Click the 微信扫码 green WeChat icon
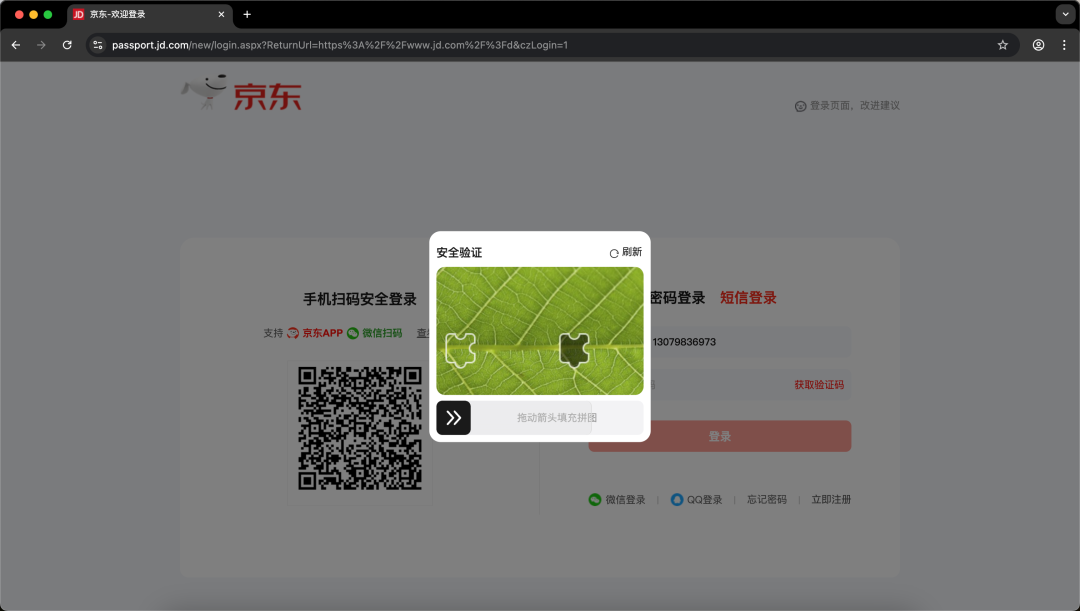This screenshot has width=1080, height=611. pyautogui.click(x=353, y=332)
